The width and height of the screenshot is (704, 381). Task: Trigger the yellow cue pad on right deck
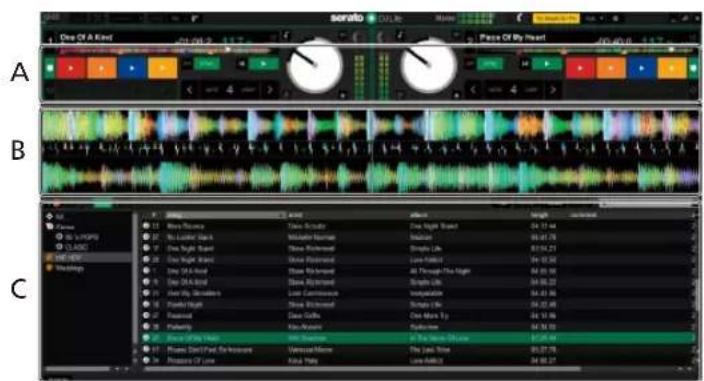pos(672,68)
